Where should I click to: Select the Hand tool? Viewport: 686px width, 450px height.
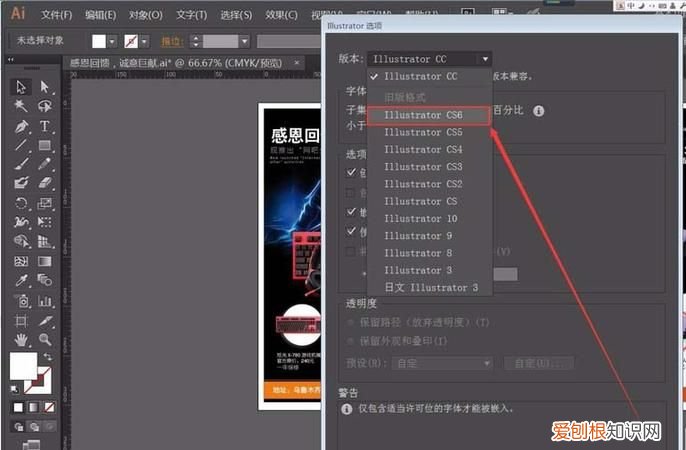pyautogui.click(x=21, y=339)
